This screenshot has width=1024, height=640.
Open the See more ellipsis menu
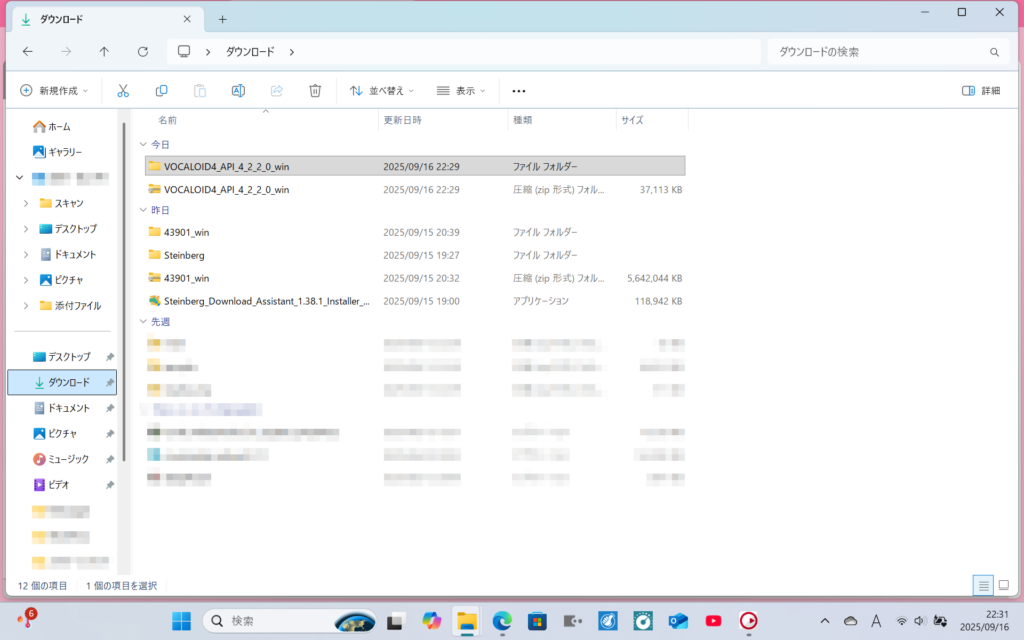(518, 90)
